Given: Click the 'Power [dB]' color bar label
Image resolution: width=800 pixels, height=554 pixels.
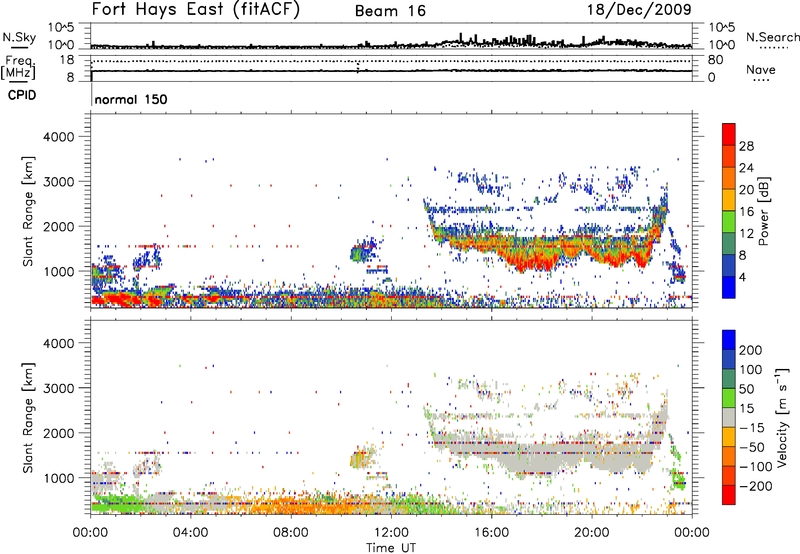Looking at the screenshot, I should 763,211.
